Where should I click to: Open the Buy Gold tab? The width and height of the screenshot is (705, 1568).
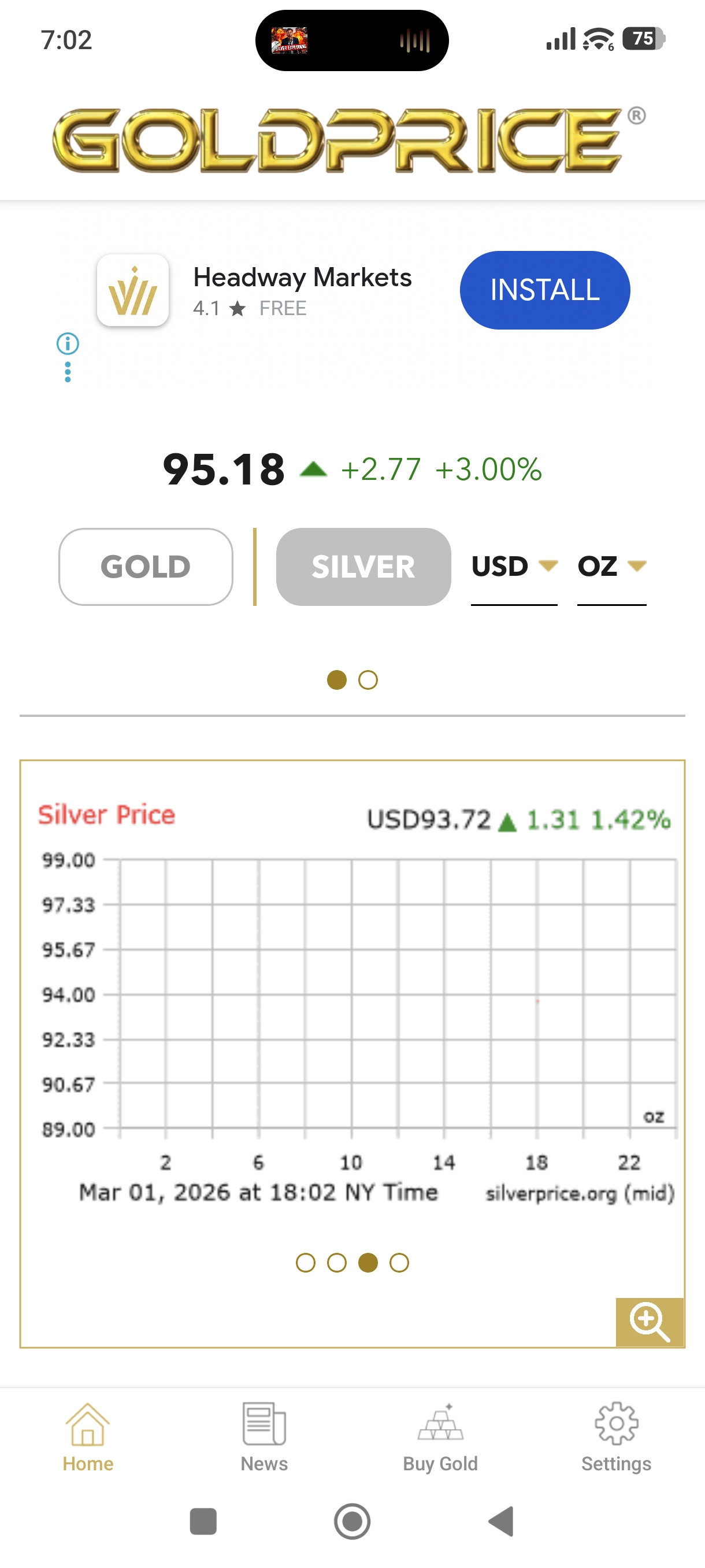point(440,1437)
